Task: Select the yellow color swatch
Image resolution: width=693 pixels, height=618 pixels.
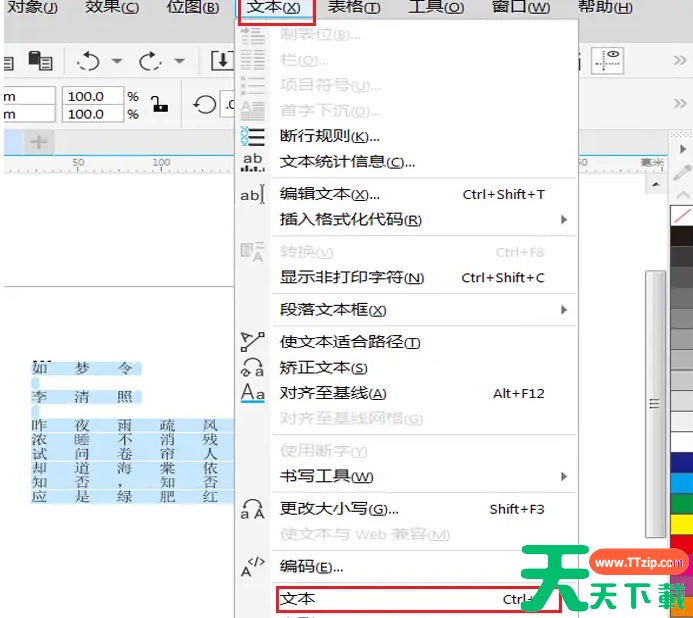Action: point(682,525)
